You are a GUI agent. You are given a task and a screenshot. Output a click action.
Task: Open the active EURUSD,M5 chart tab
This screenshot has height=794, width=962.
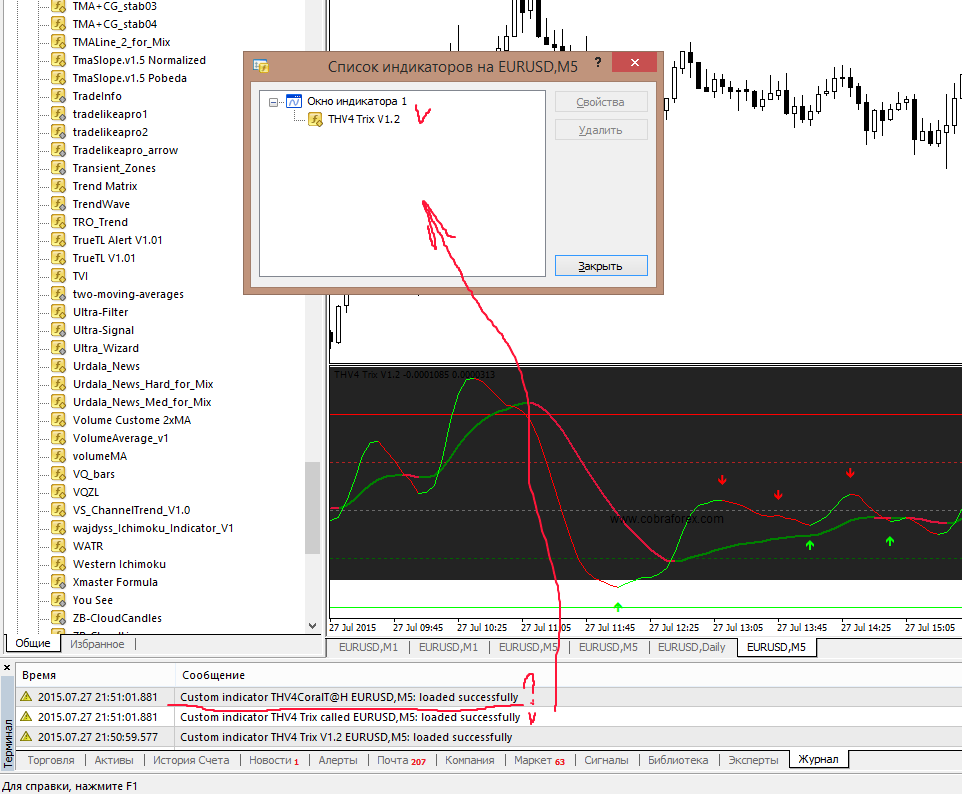click(776, 647)
